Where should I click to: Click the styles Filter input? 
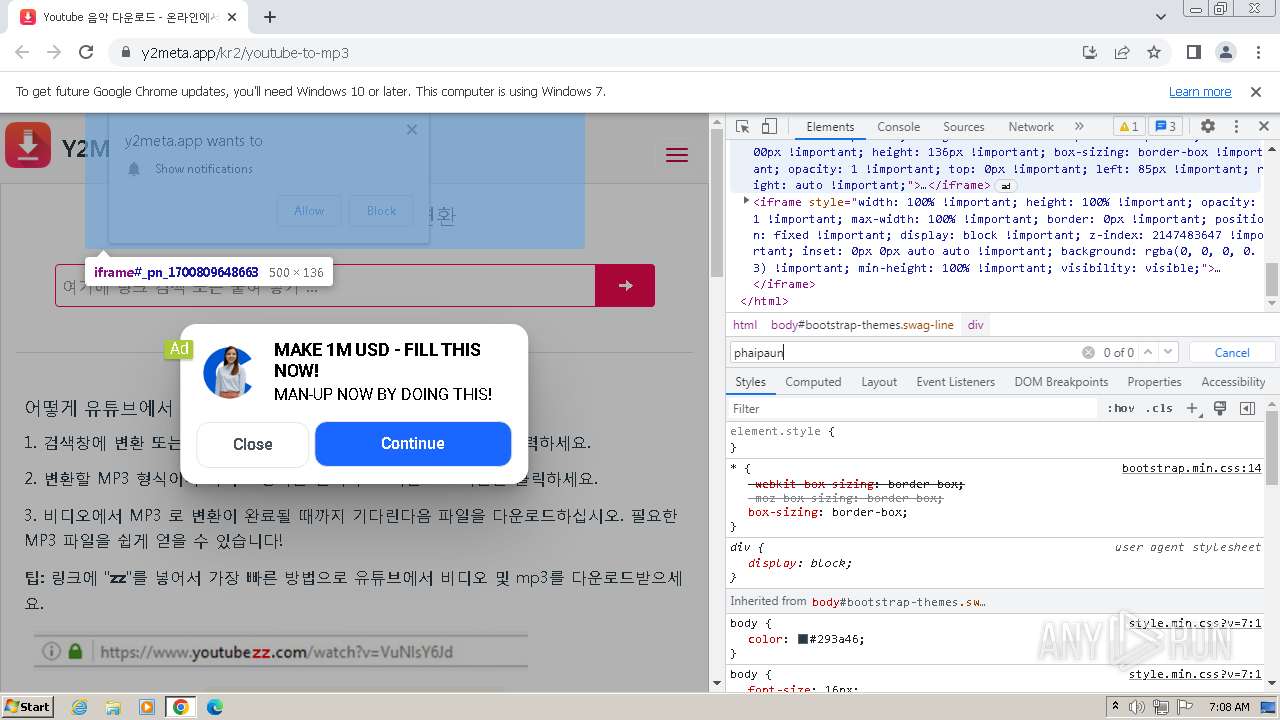(x=913, y=408)
